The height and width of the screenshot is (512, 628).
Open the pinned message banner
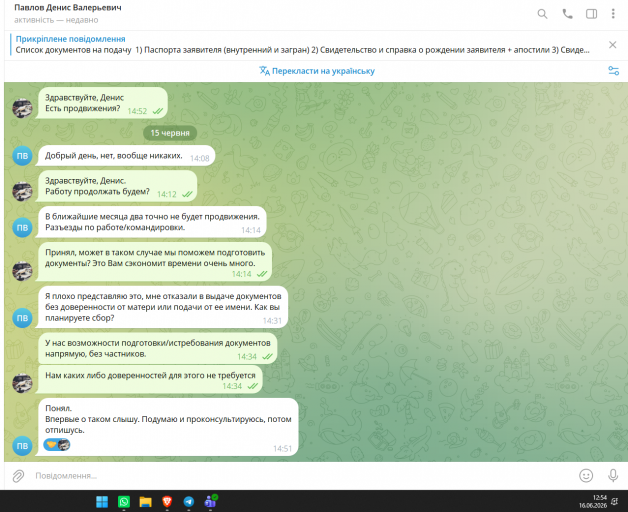(302, 45)
